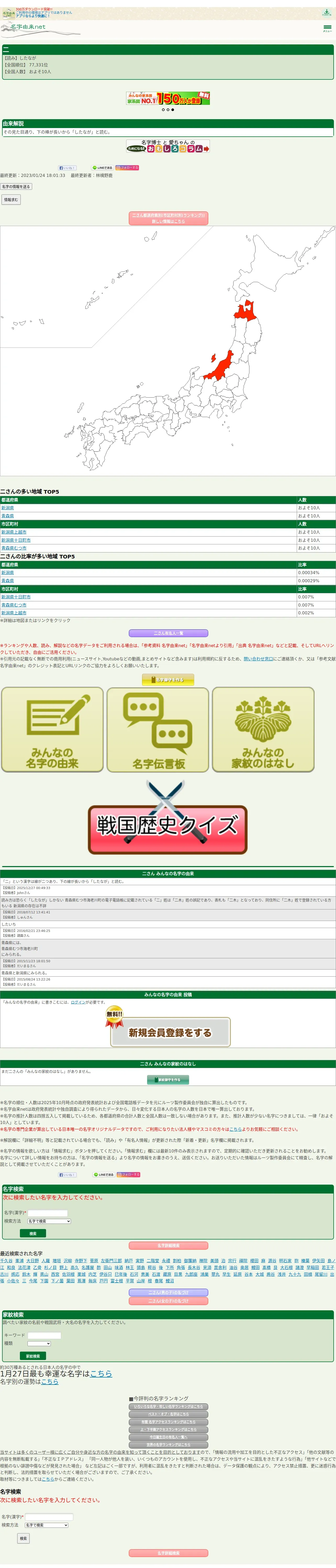This screenshot has height=1568, width=336.
Task: Open the 種類 dropdown in 家紋検索
Action: (39, 1344)
